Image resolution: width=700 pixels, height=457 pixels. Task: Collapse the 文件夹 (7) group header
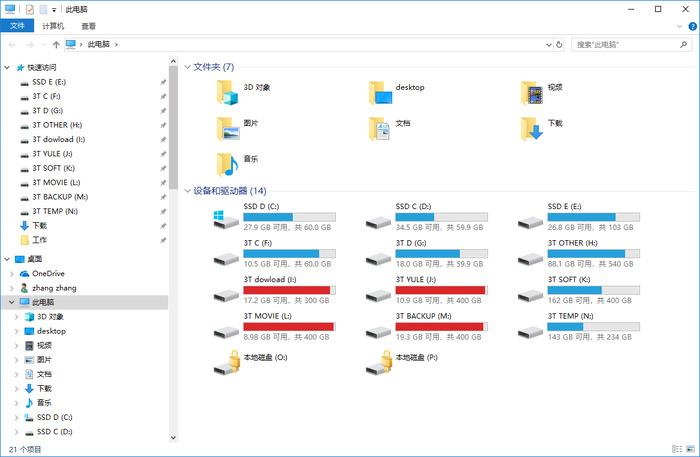(187, 67)
